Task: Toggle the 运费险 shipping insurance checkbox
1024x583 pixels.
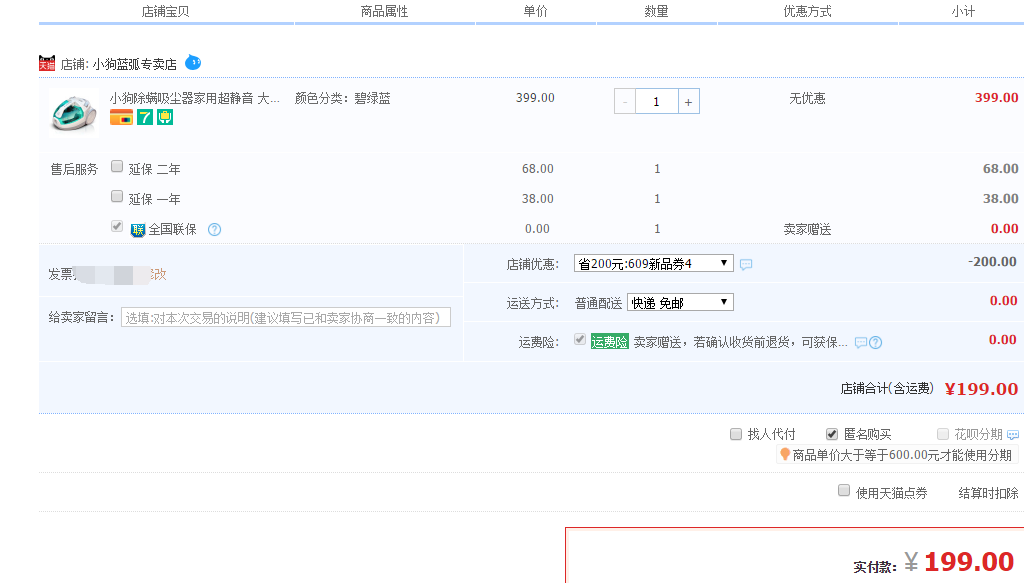Action: (x=580, y=339)
